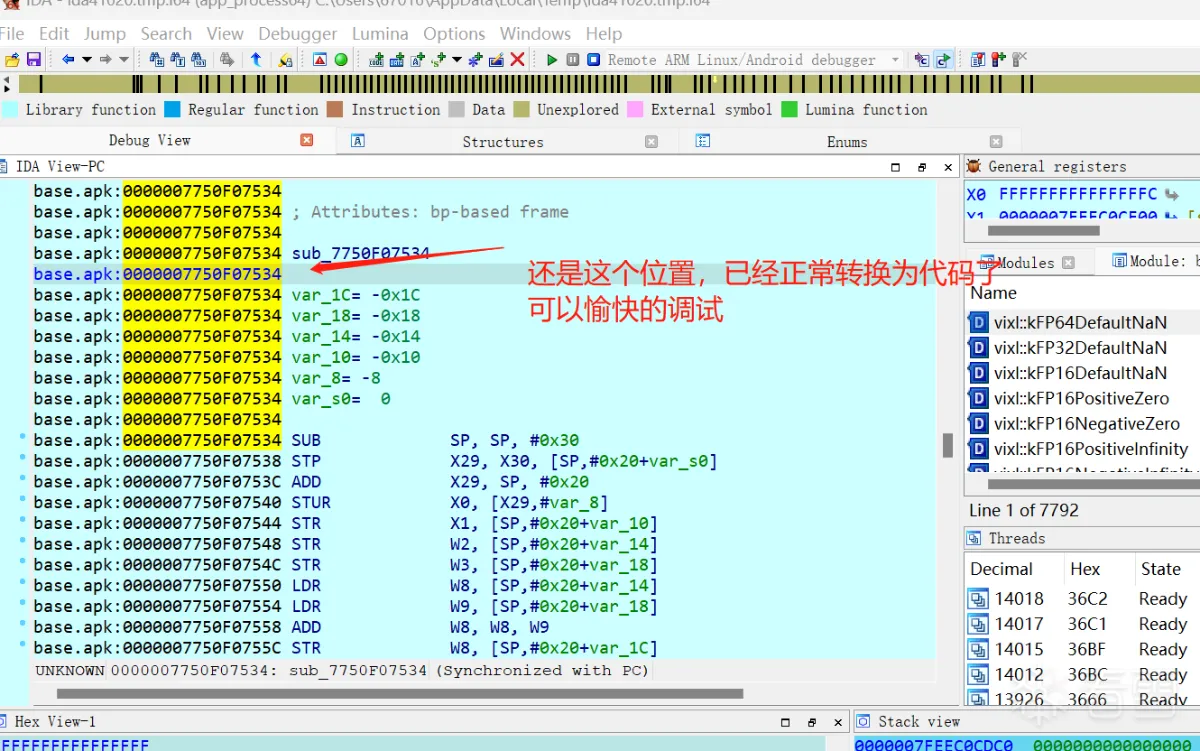The width and height of the screenshot is (1200, 751).
Task: Click the add breakpoint icon with plus
Action: click(999, 60)
